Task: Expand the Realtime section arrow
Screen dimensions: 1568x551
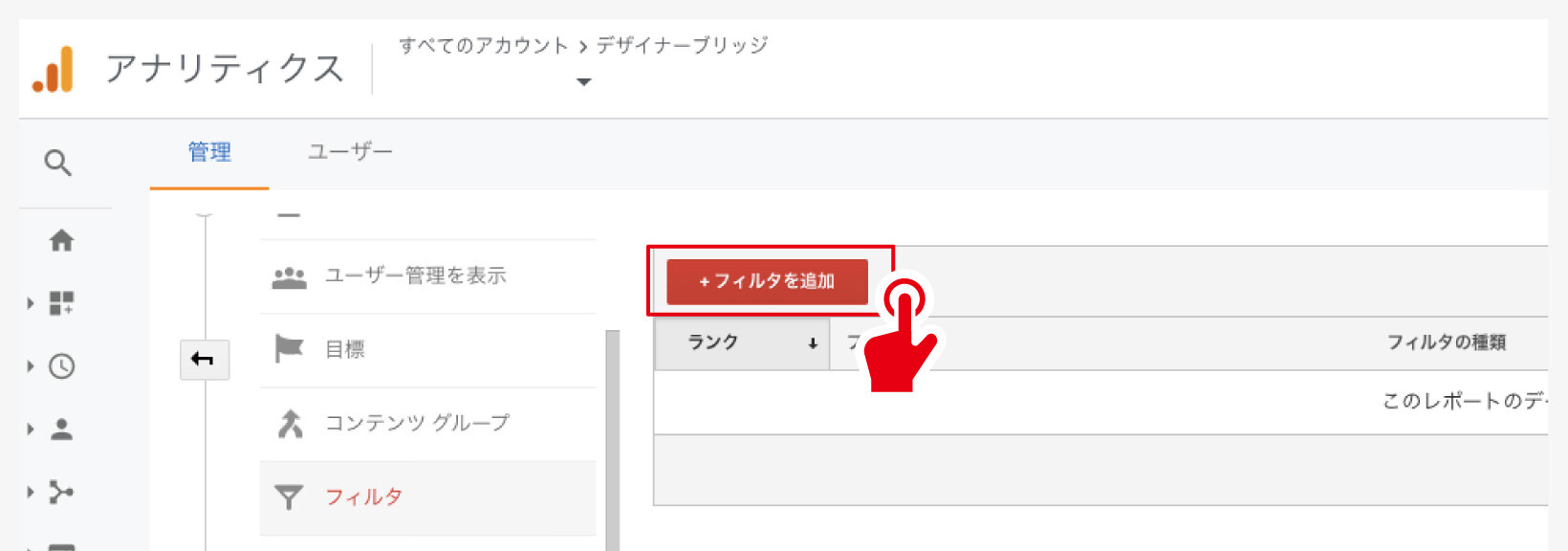Action: click(x=30, y=366)
